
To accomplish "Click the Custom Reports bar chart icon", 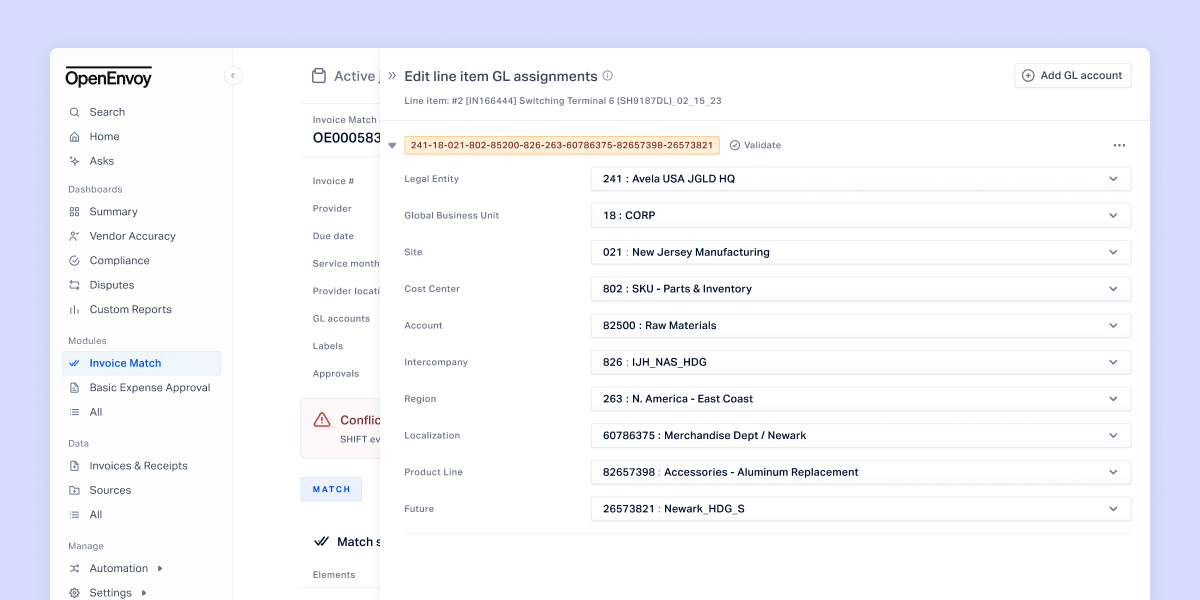I will tap(74, 310).
